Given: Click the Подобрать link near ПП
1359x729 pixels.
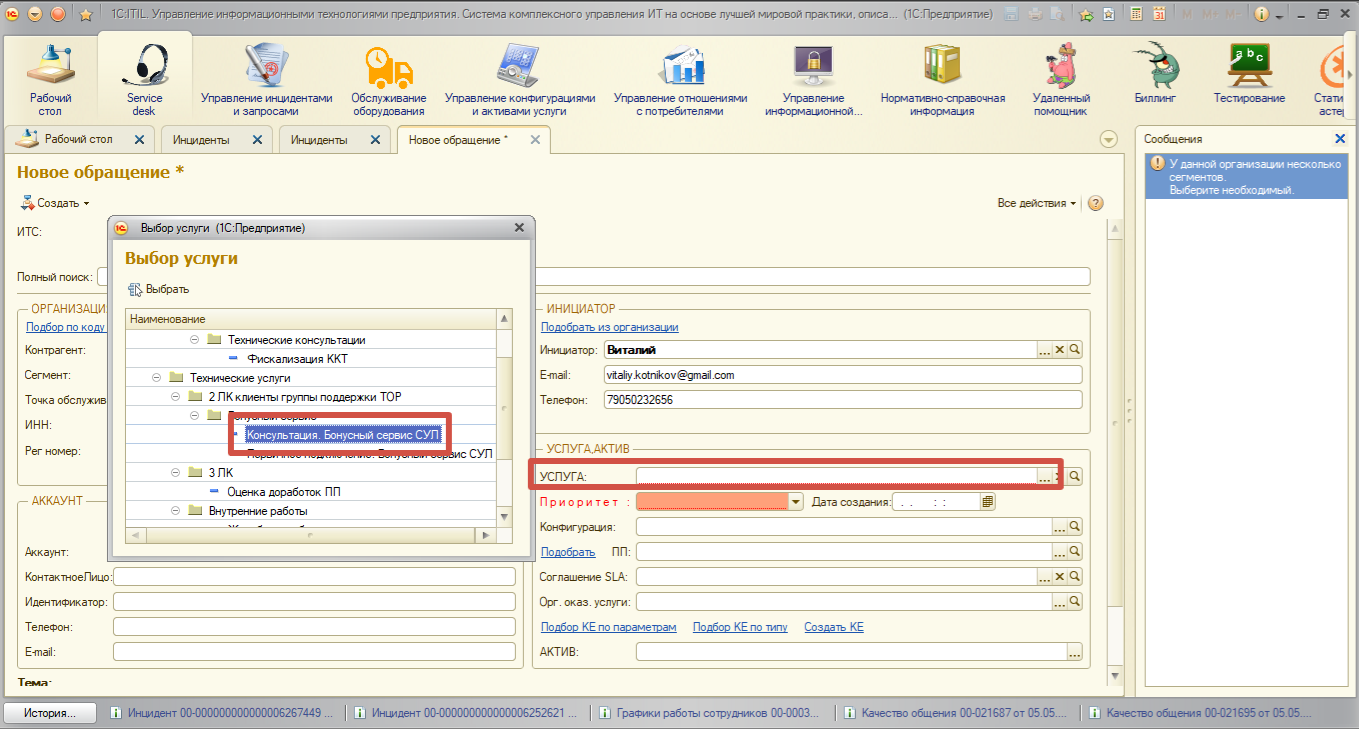Looking at the screenshot, I should click(568, 552).
